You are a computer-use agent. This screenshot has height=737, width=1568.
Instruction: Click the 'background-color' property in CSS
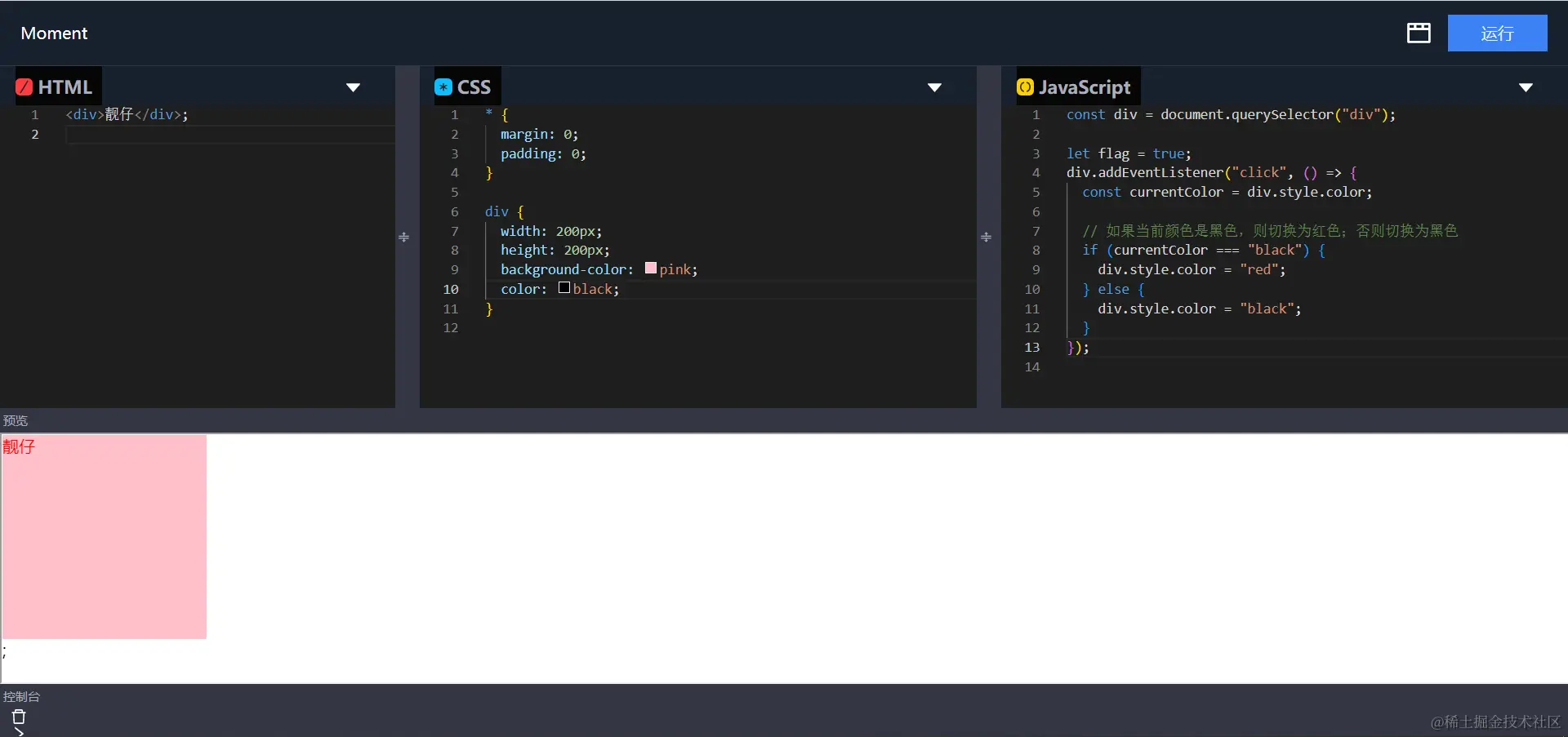563,270
